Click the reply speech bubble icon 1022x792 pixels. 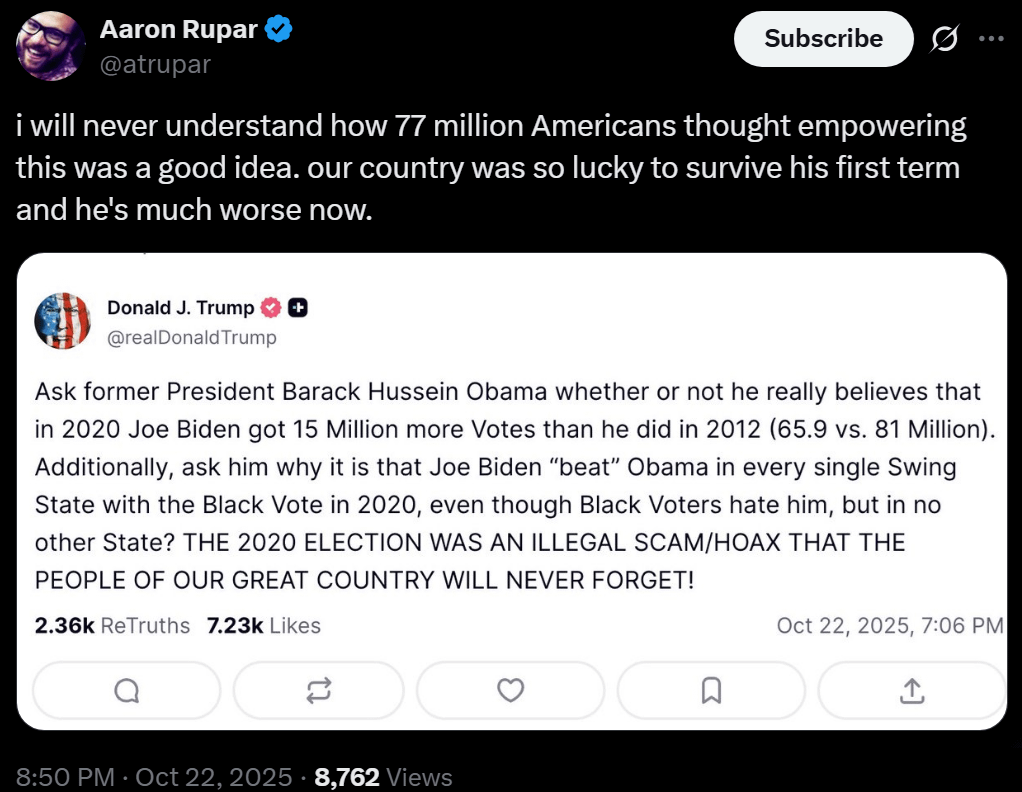[x=127, y=690]
